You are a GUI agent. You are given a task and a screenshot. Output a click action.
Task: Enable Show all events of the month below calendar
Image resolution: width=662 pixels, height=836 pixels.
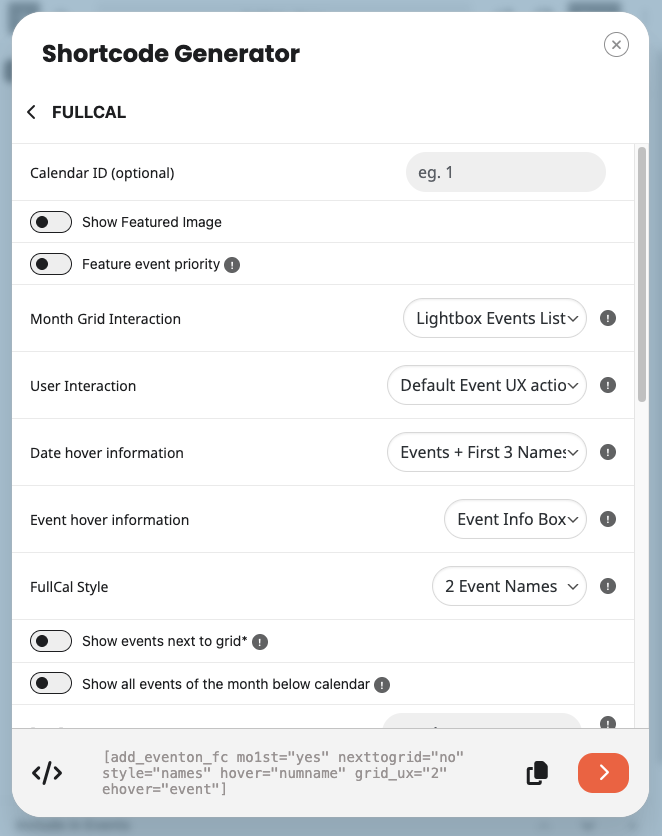pyautogui.click(x=51, y=683)
